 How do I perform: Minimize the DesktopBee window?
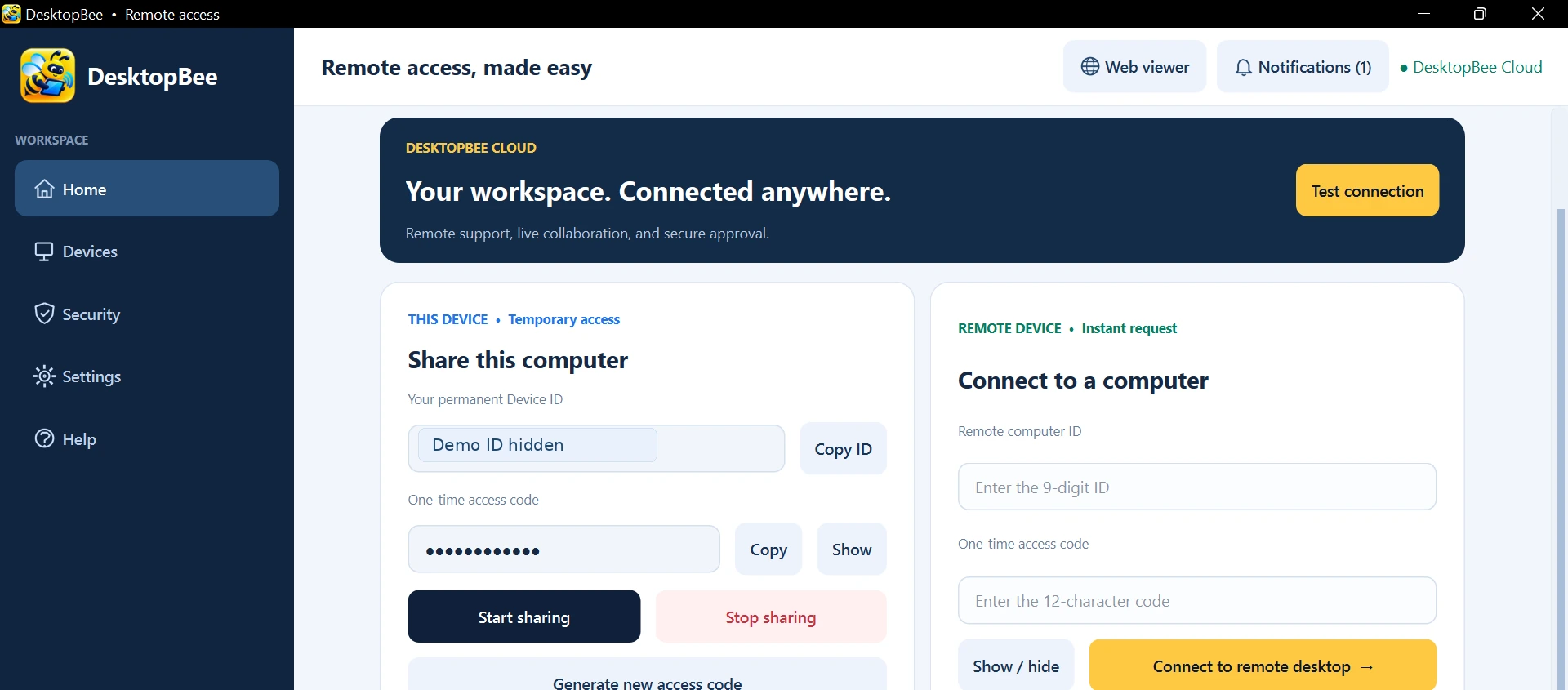click(x=1423, y=14)
